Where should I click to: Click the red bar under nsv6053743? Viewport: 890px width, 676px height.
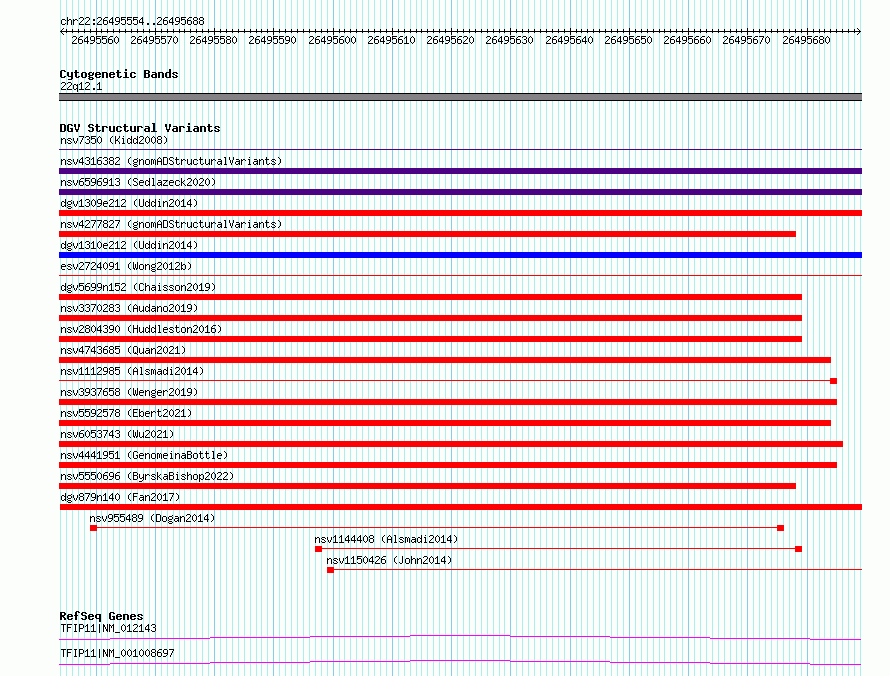pos(451,444)
